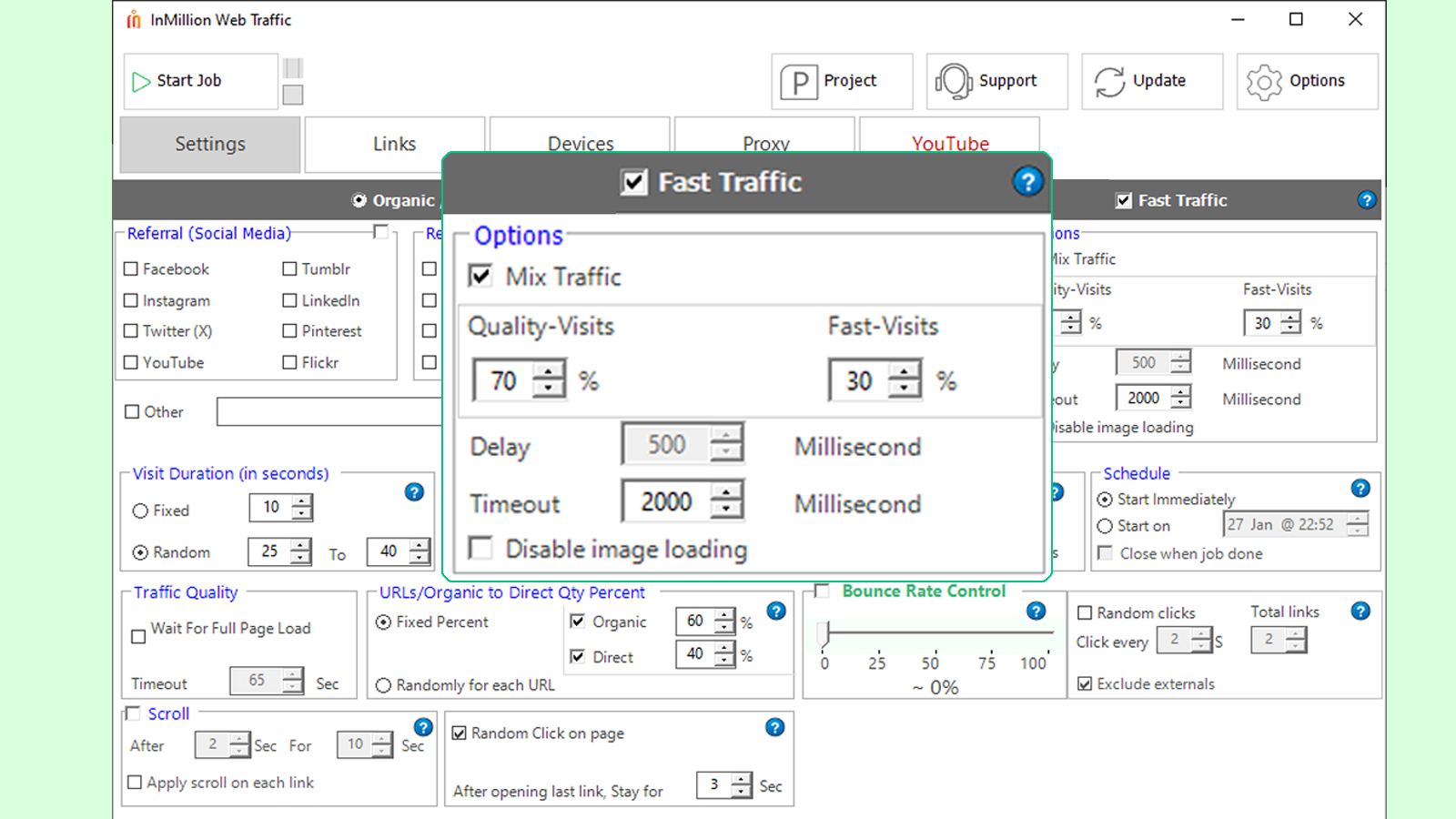Increase Quality-Visits with its up arrow
This screenshot has height=819, width=1456.
point(546,371)
